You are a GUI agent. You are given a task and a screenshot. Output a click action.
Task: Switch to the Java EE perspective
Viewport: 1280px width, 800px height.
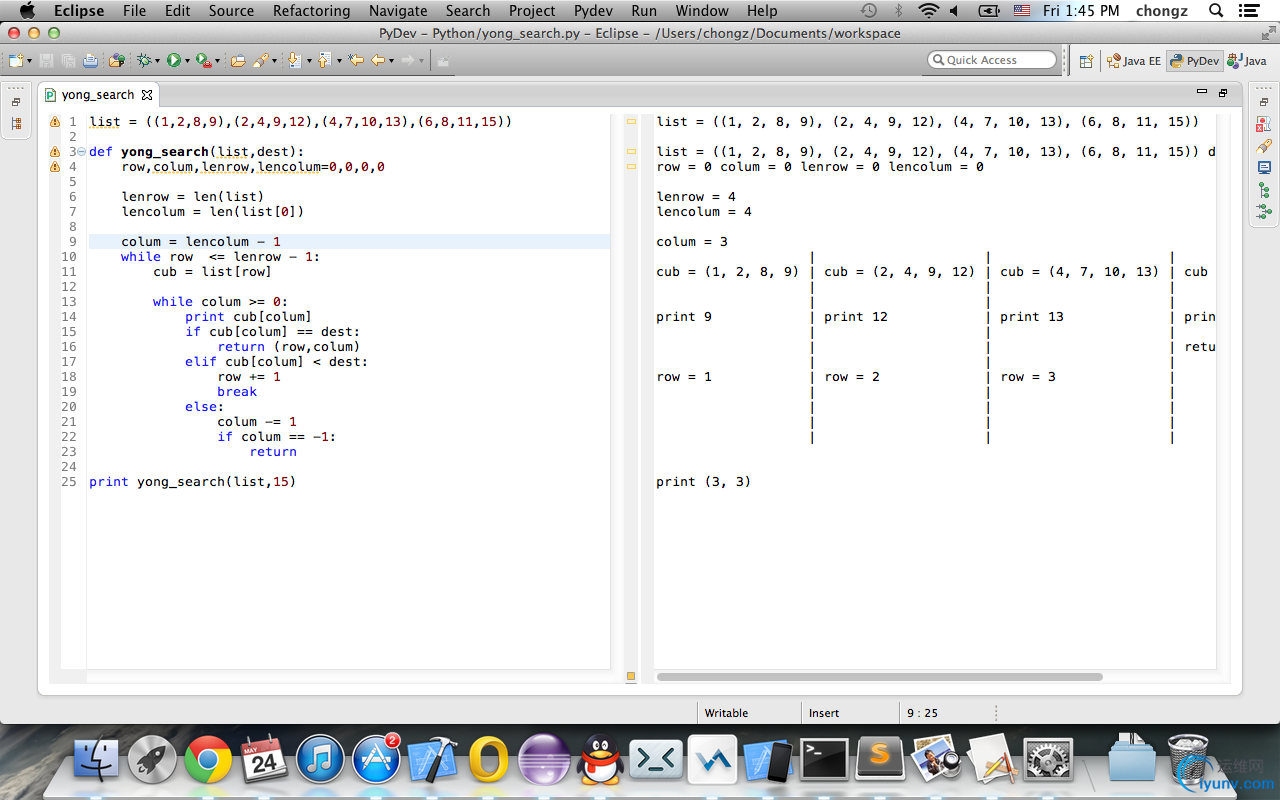click(1134, 61)
